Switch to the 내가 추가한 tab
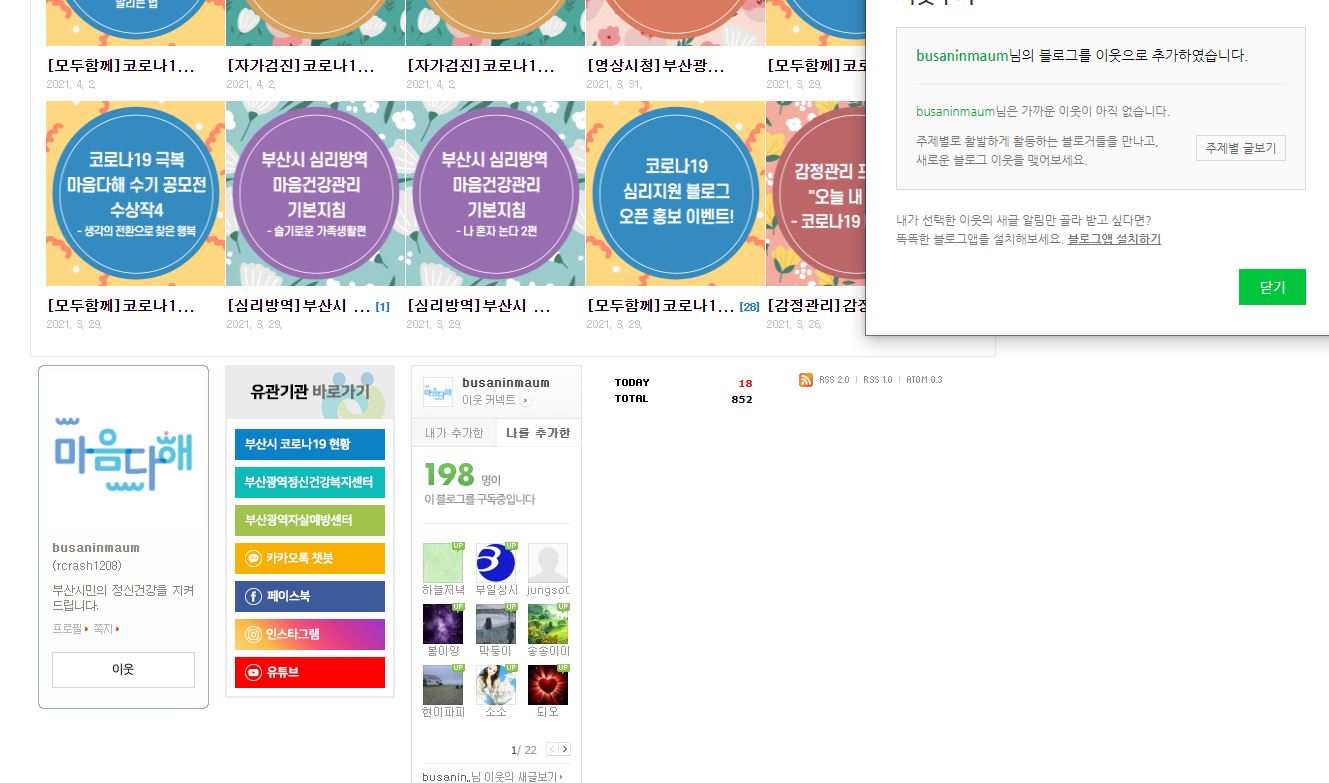This screenshot has width=1329, height=783. pos(454,433)
